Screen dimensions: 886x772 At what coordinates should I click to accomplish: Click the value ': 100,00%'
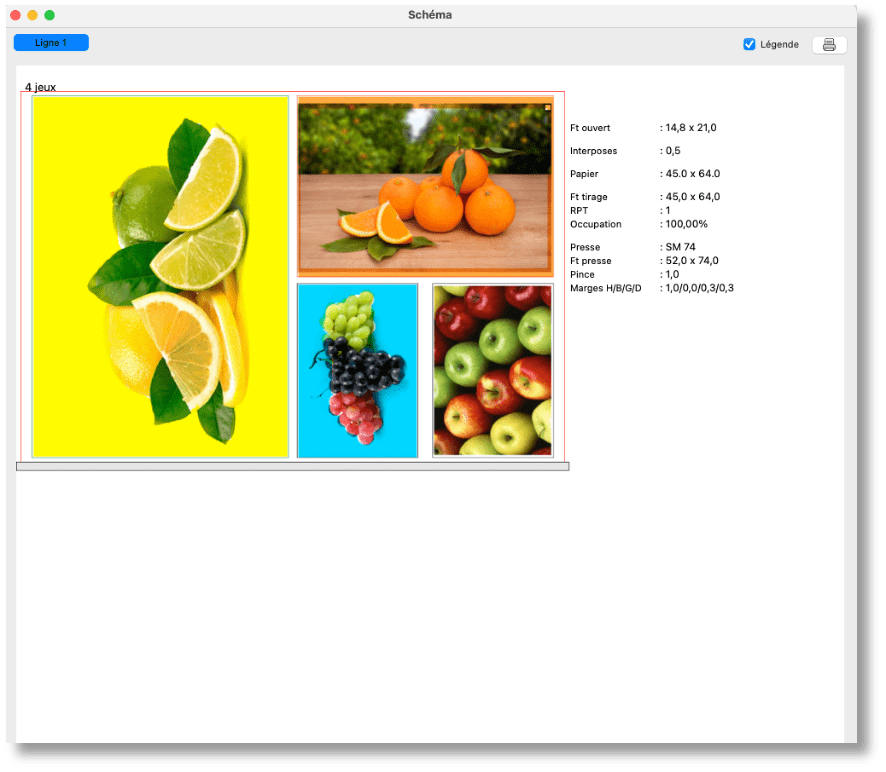683,224
